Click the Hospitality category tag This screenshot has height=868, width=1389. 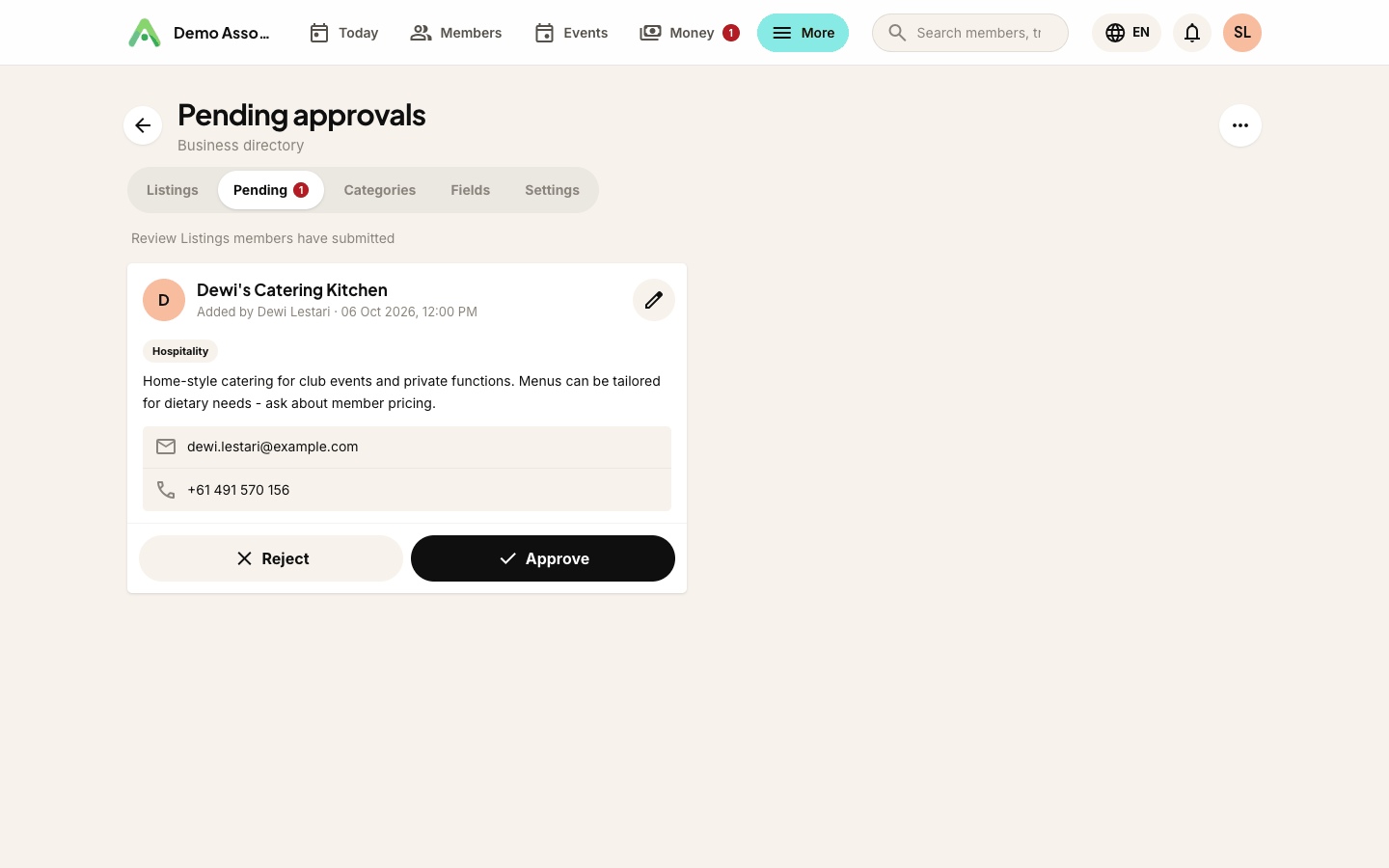pyautogui.click(x=180, y=351)
